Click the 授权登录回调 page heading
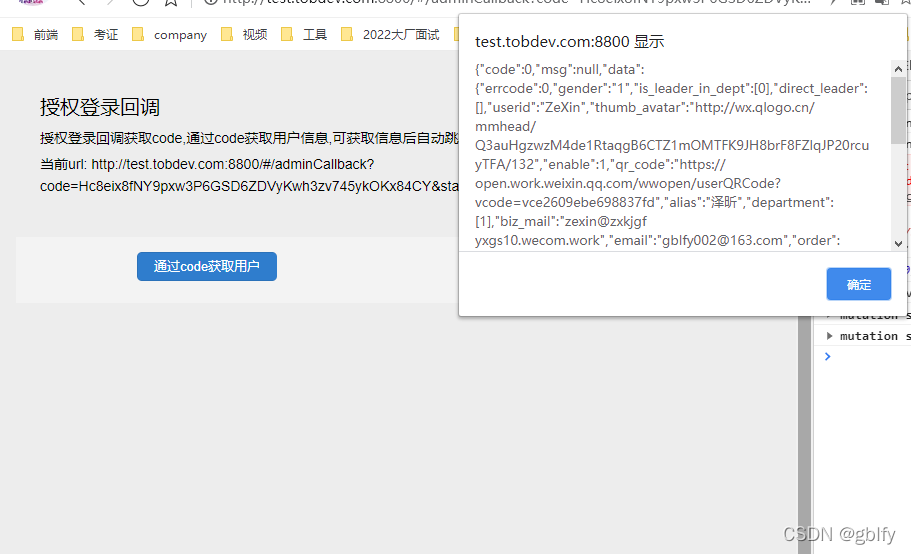Viewport: 911px width, 554px height. pyautogui.click(x=99, y=107)
